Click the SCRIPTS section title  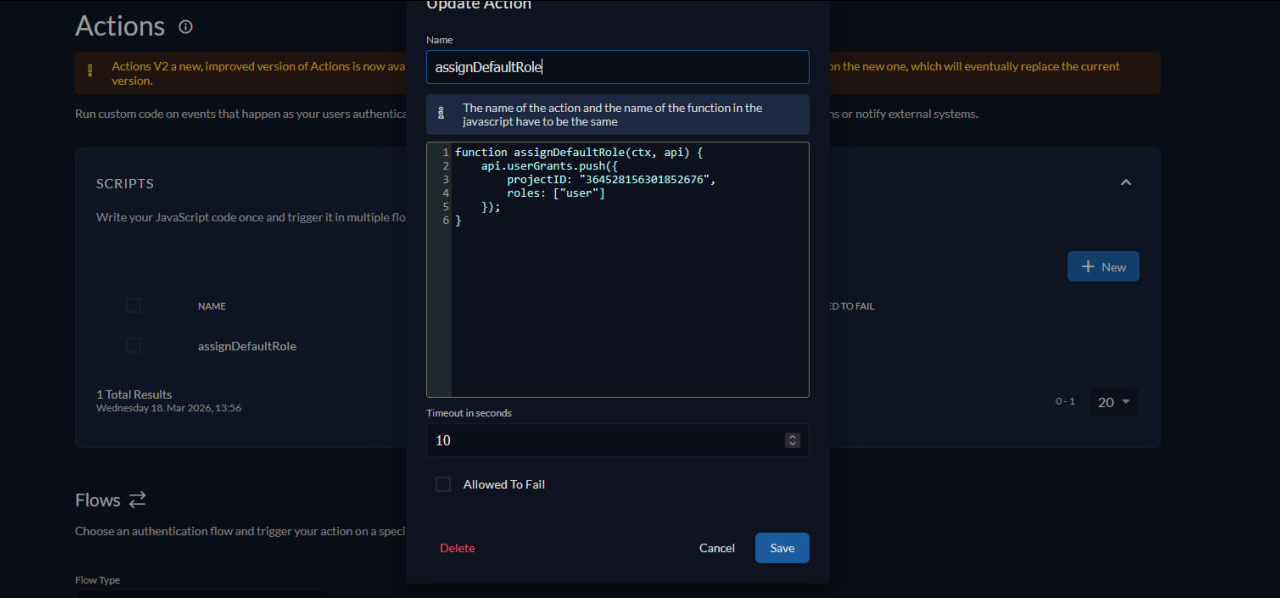pos(125,184)
